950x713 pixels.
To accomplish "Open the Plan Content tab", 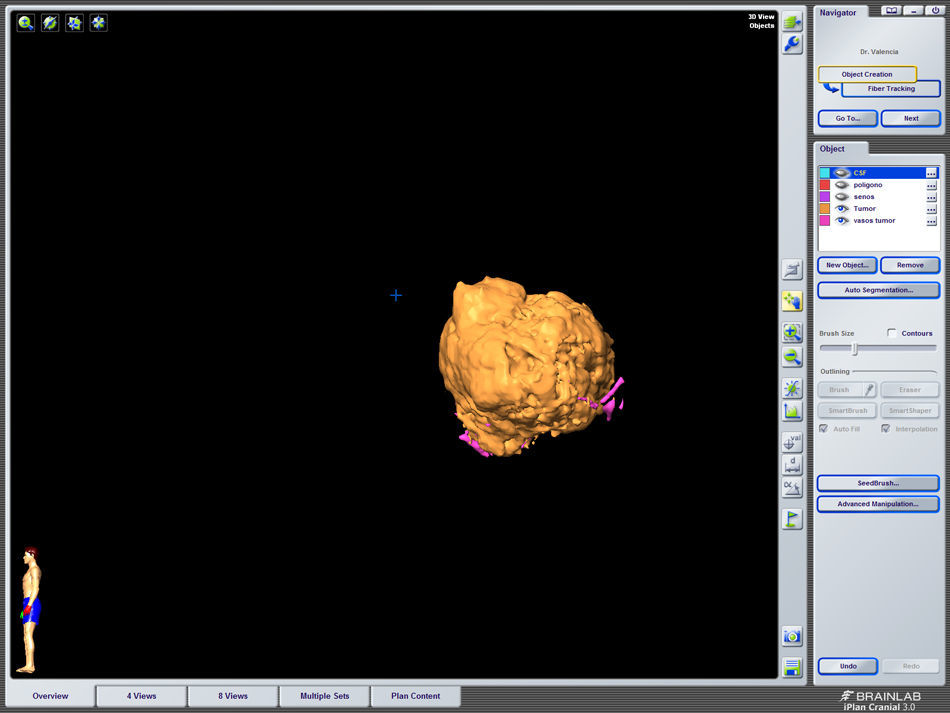I will point(415,696).
